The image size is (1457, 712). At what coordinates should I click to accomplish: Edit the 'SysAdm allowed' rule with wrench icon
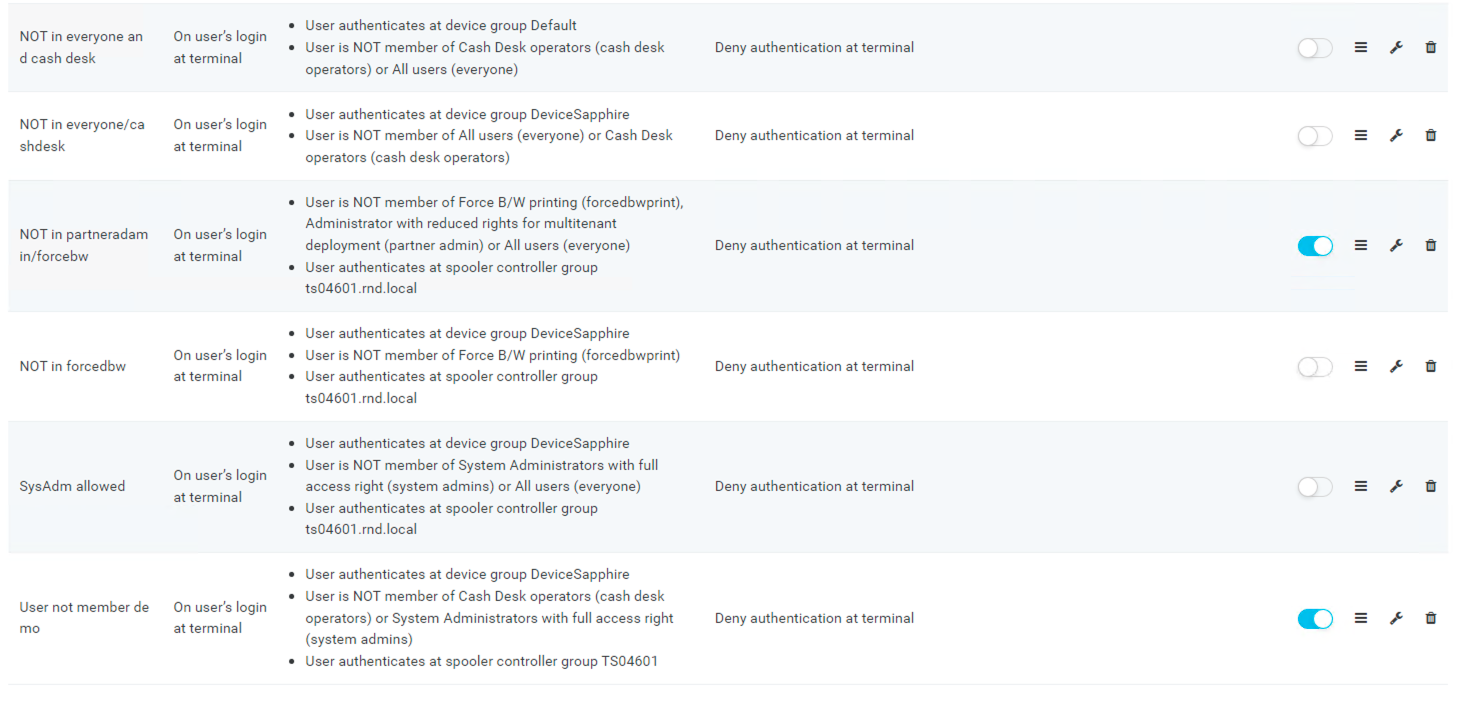pos(1396,487)
